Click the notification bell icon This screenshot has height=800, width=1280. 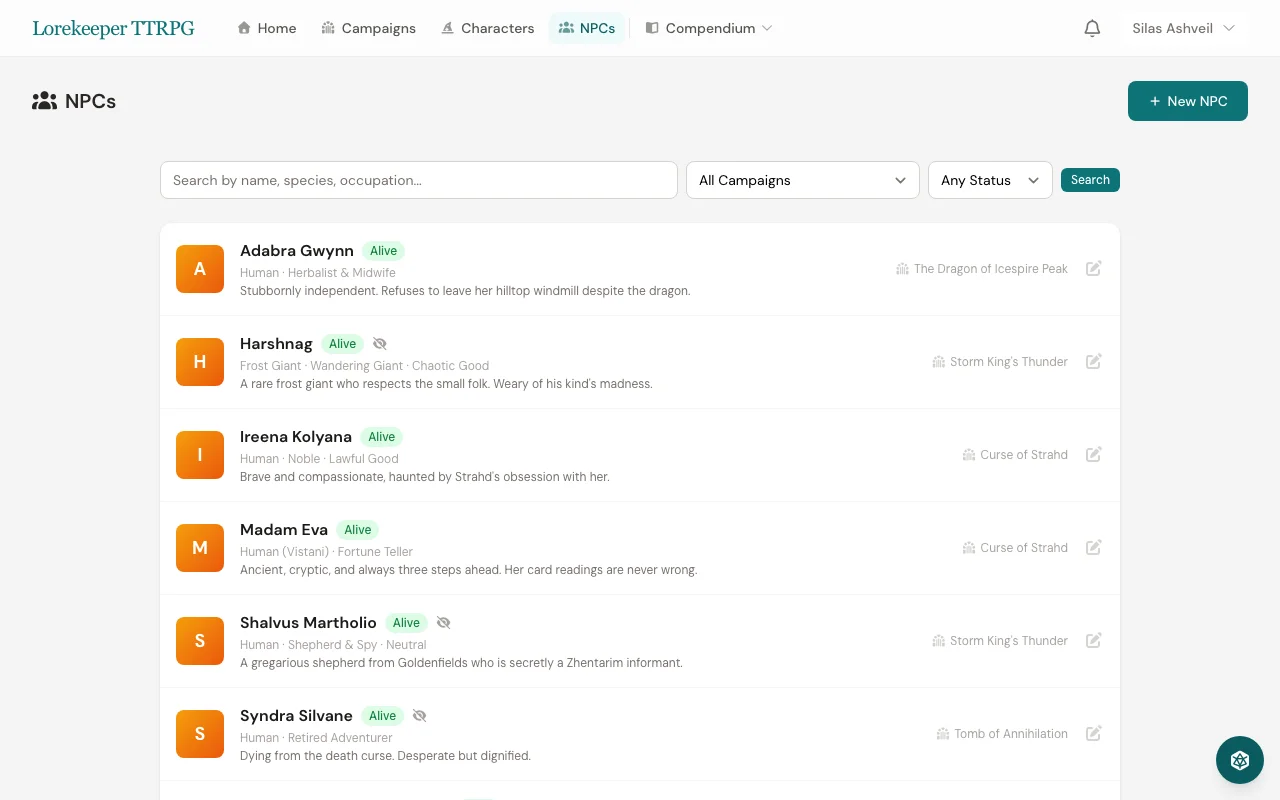click(1092, 28)
